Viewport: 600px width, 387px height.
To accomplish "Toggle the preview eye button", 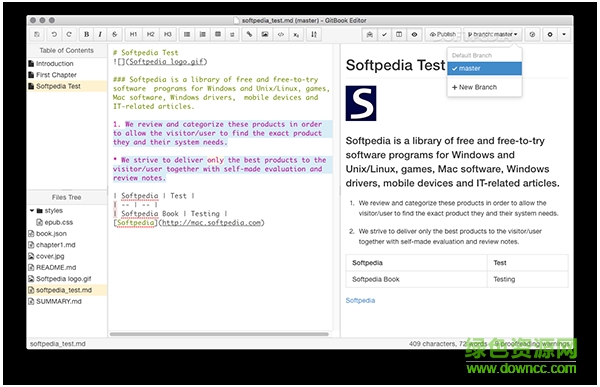I will click(414, 34).
